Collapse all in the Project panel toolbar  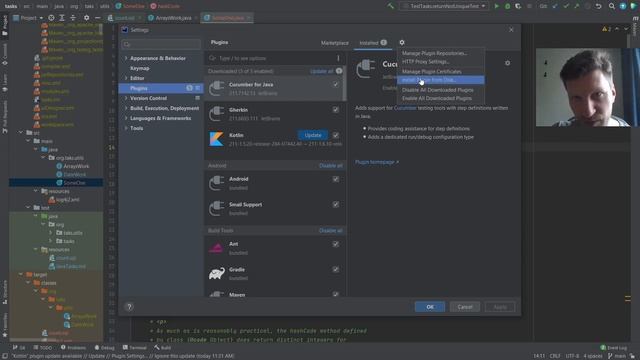(x=73, y=18)
